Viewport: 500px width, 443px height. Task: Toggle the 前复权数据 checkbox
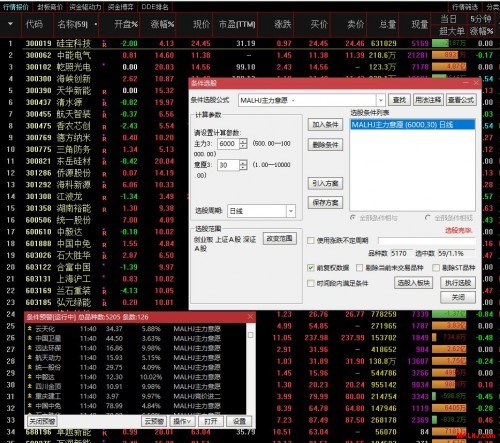pos(311,268)
